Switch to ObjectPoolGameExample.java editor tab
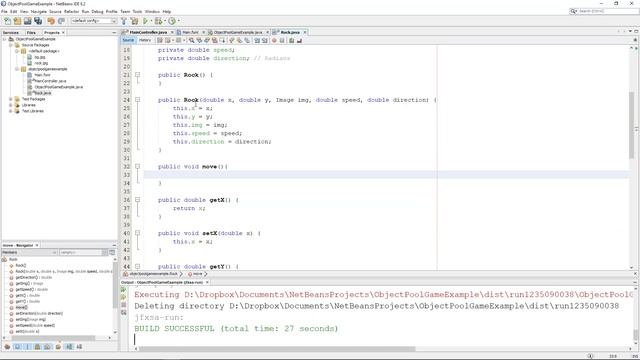 pyautogui.click(x=238, y=32)
